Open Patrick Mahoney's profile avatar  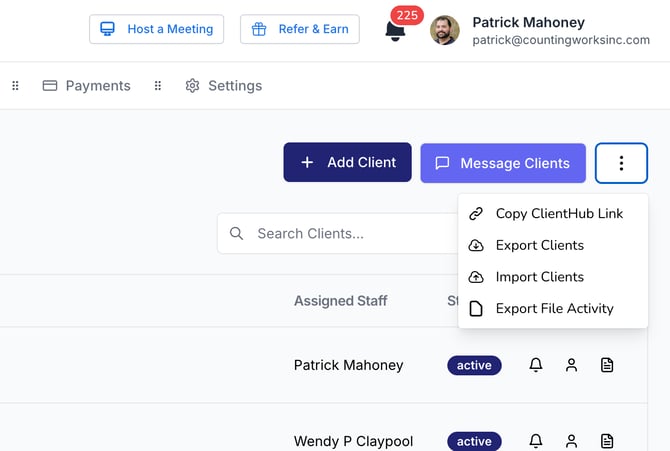point(445,30)
